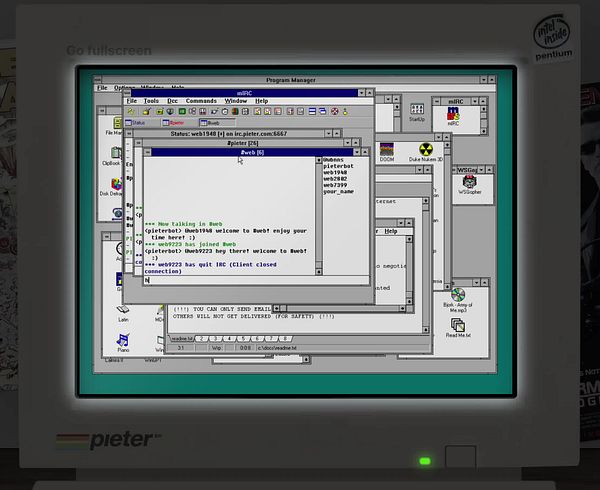Image resolution: width=600 pixels, height=490 pixels.
Task: Select the ClipBook icon in Program Manager
Action: coord(113,156)
